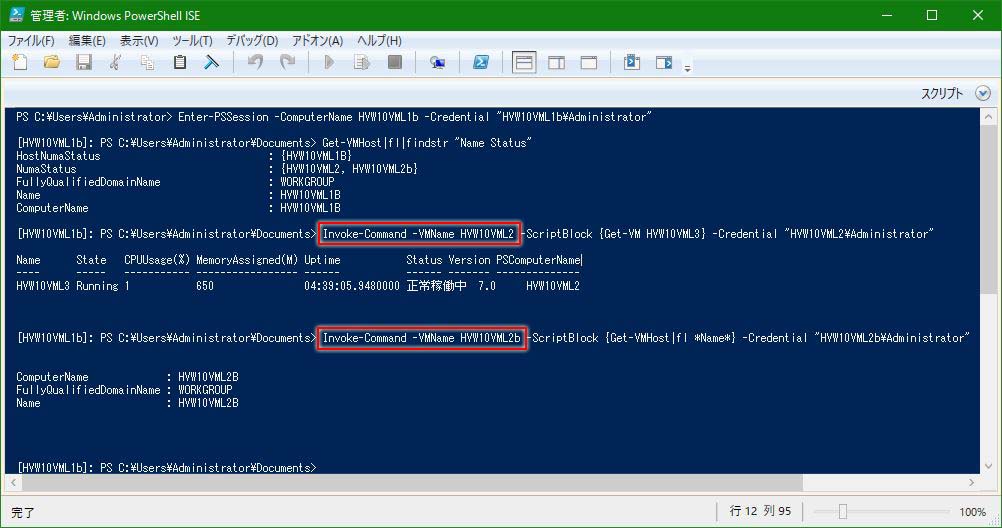Screen dimensions: 1002x528
Task: Minimize the PowerShell ISE window
Action: pos(886,15)
